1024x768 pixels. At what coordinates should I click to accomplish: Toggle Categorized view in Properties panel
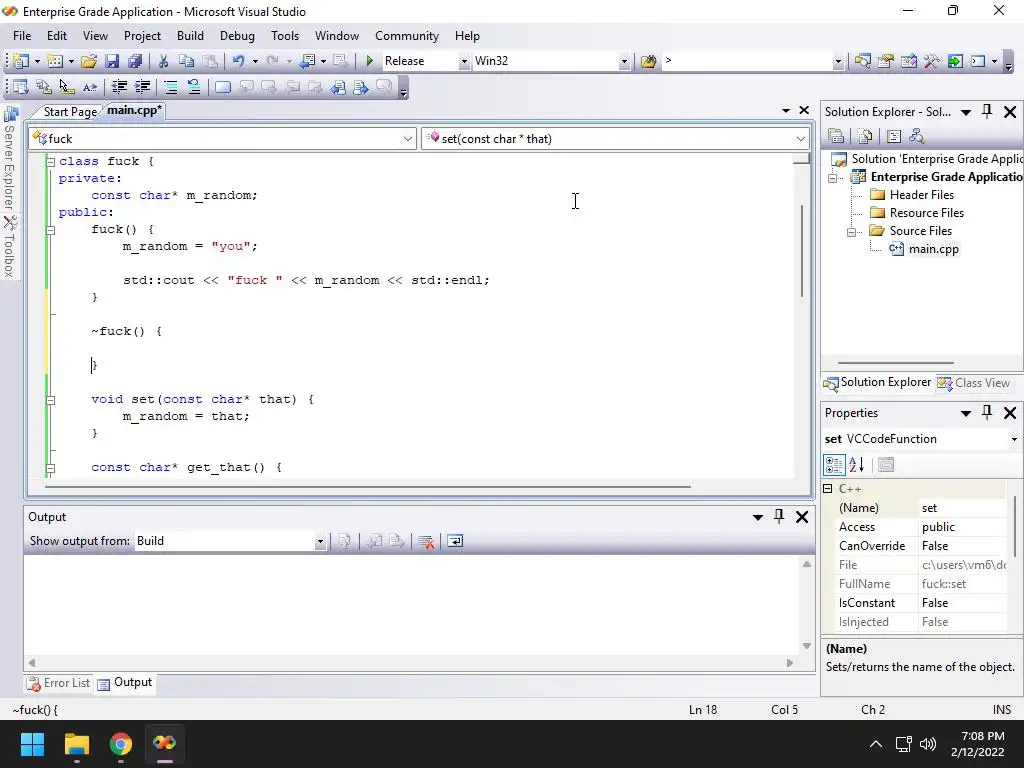point(834,465)
